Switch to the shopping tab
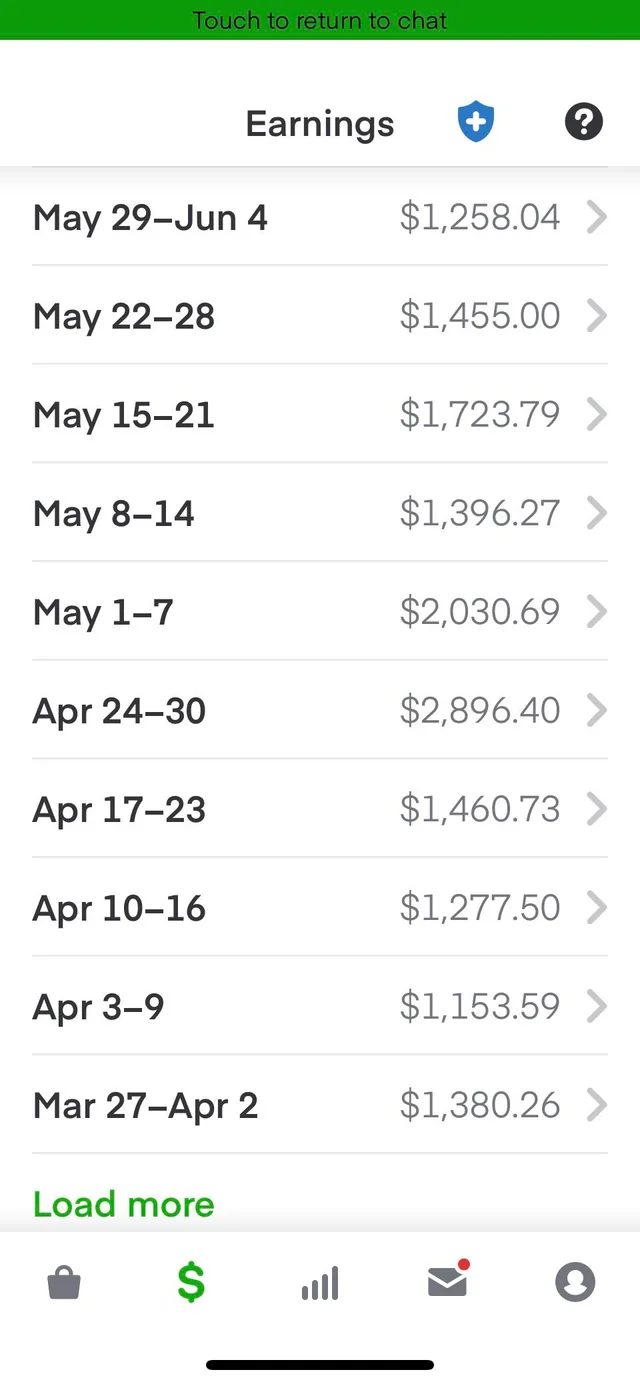 pos(64,1283)
